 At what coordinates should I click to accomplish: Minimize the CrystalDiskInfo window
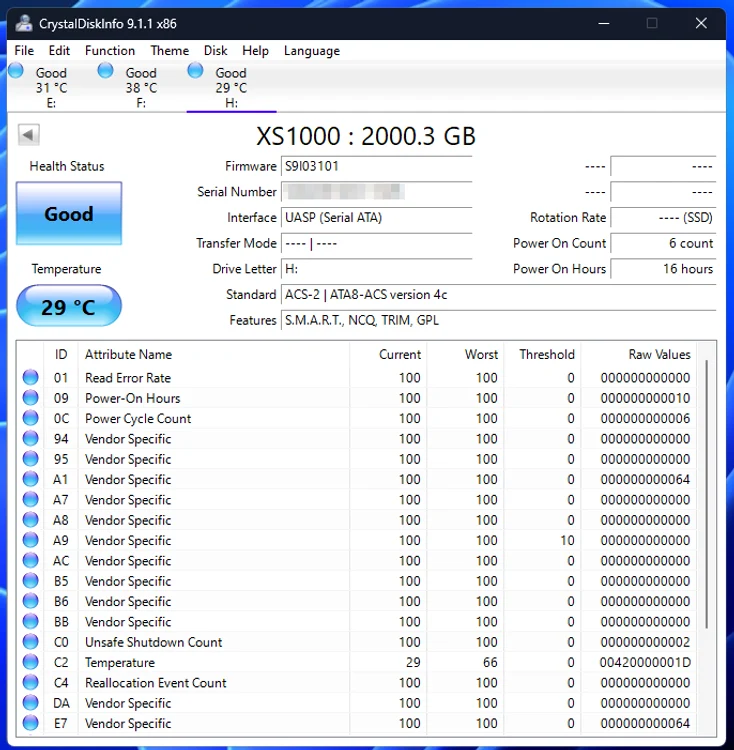[x=604, y=23]
